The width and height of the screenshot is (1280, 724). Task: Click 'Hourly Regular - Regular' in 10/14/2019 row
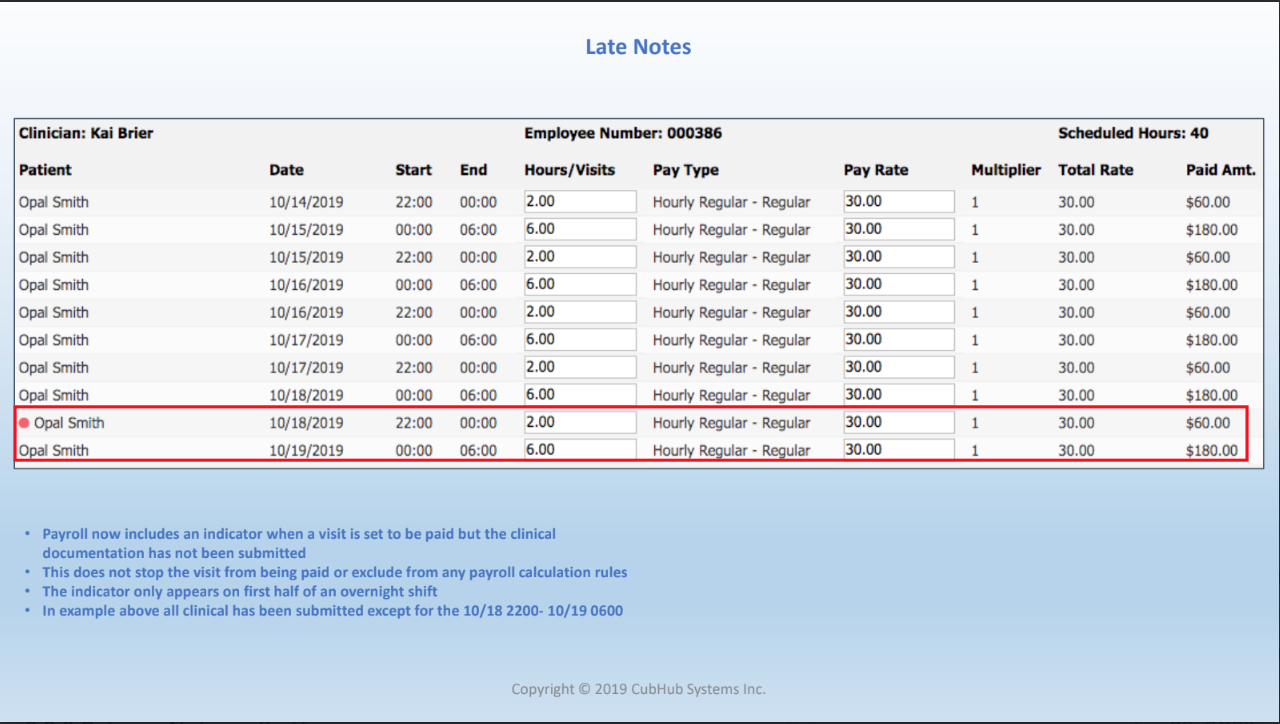click(x=731, y=202)
